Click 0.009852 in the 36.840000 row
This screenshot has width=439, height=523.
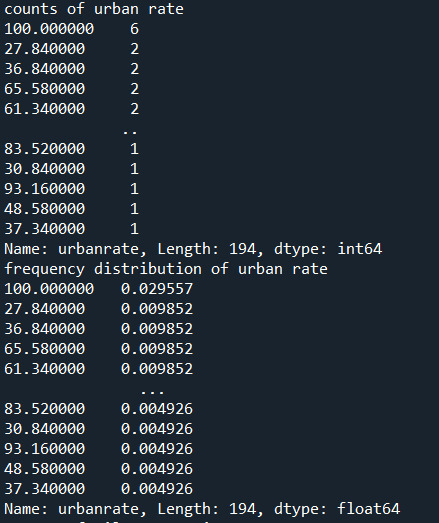pyautogui.click(x=157, y=329)
